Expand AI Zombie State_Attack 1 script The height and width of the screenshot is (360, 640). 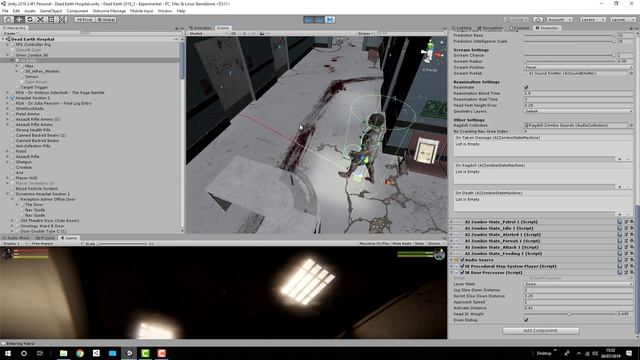[x=451, y=247]
